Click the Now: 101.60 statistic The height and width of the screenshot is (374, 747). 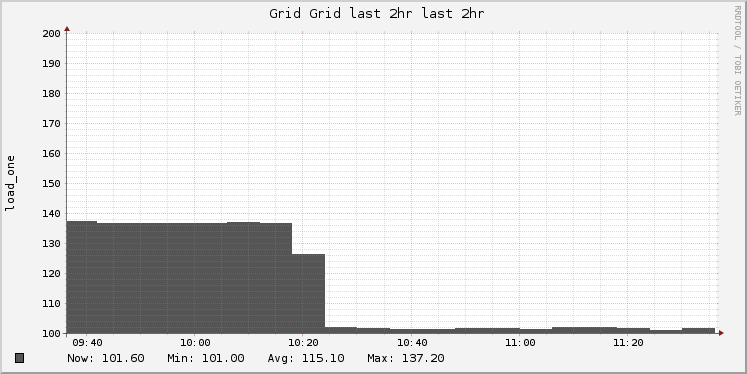[x=106, y=358]
